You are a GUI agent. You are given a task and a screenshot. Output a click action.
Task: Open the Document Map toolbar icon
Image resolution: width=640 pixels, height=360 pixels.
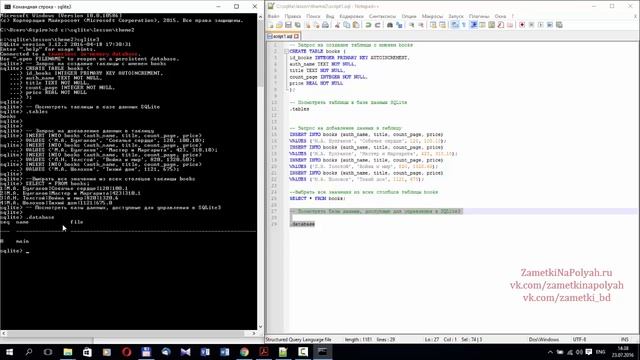point(491,25)
